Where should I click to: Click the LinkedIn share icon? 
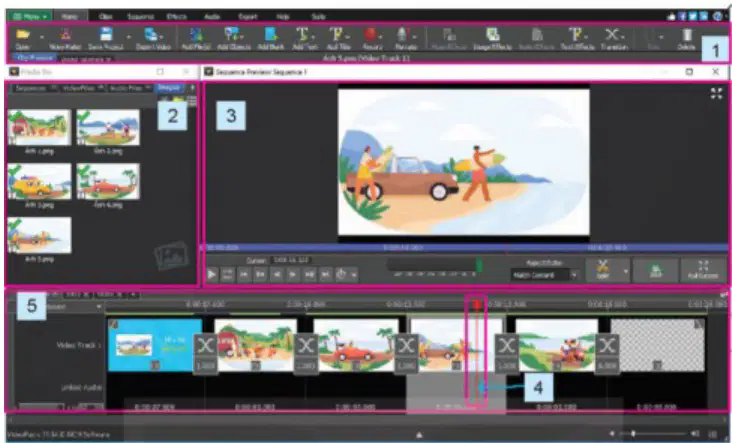pos(704,16)
